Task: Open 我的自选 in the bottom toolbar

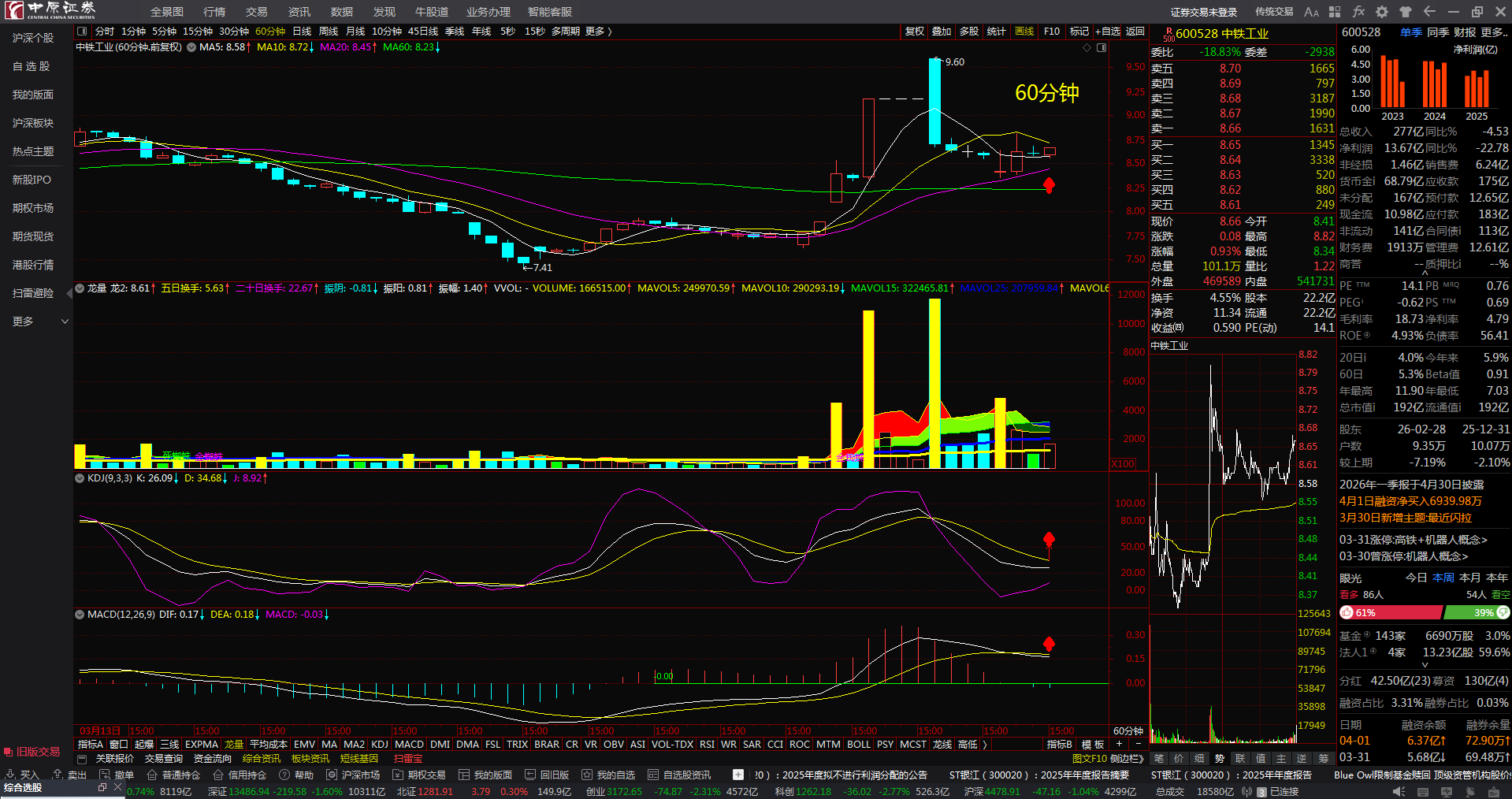Action: 608,775
